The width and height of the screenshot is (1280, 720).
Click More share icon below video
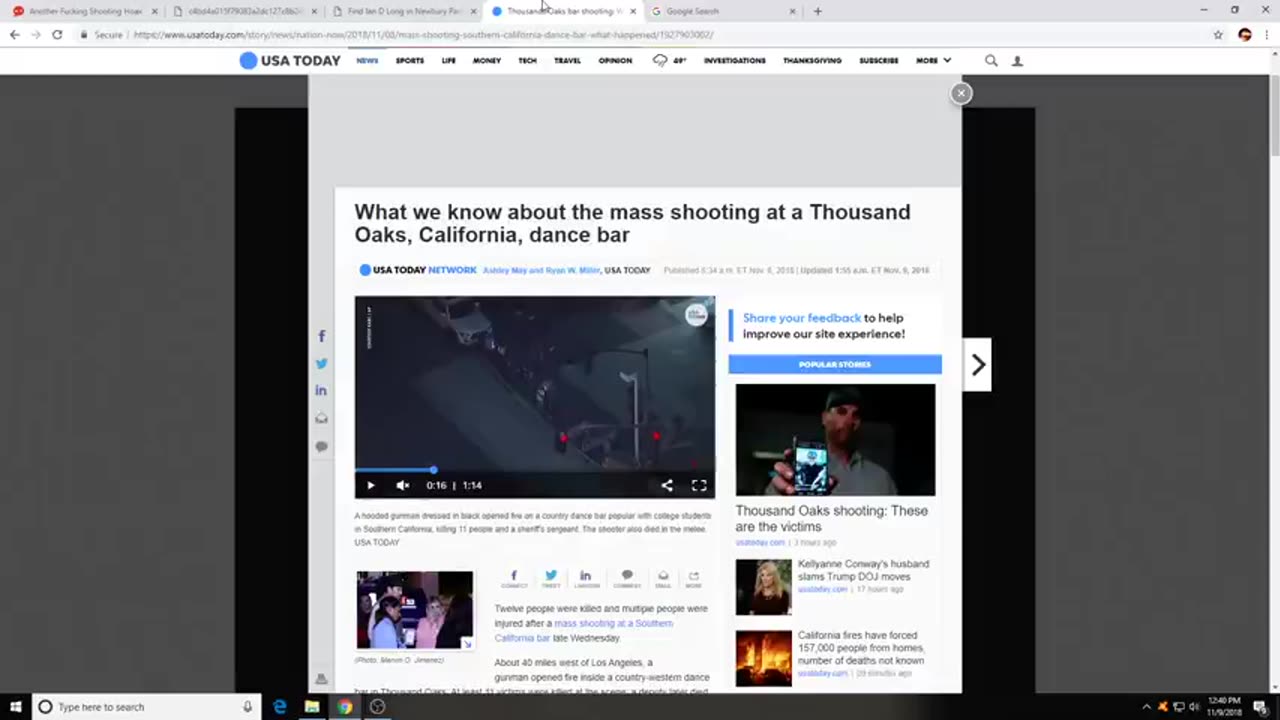pos(693,579)
